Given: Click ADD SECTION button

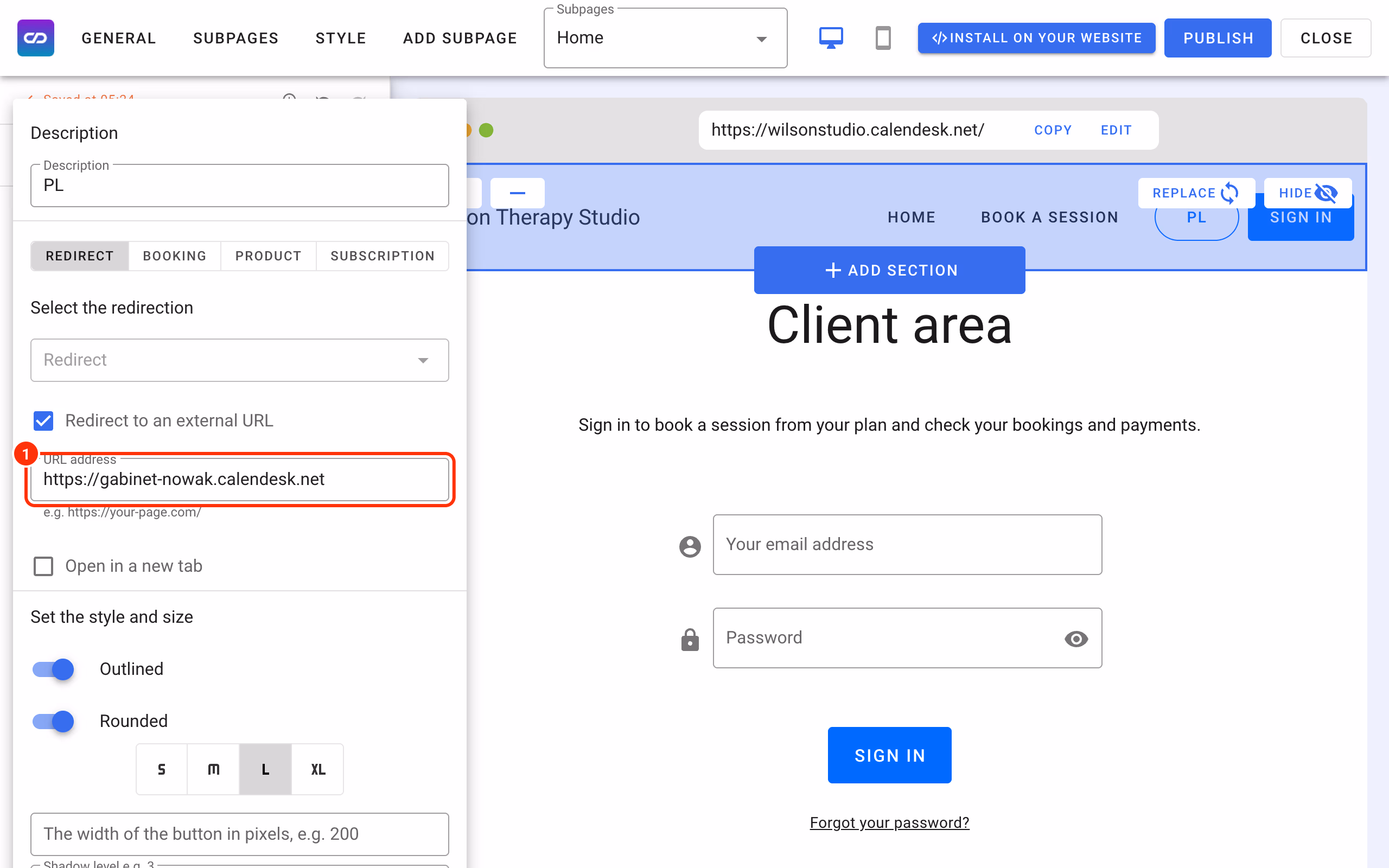Looking at the screenshot, I should 889,270.
